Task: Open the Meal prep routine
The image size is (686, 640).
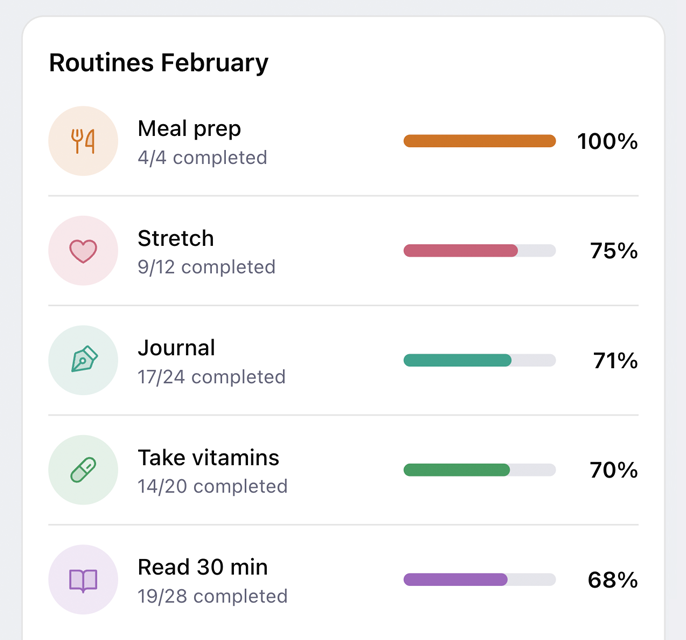Action: (x=189, y=129)
